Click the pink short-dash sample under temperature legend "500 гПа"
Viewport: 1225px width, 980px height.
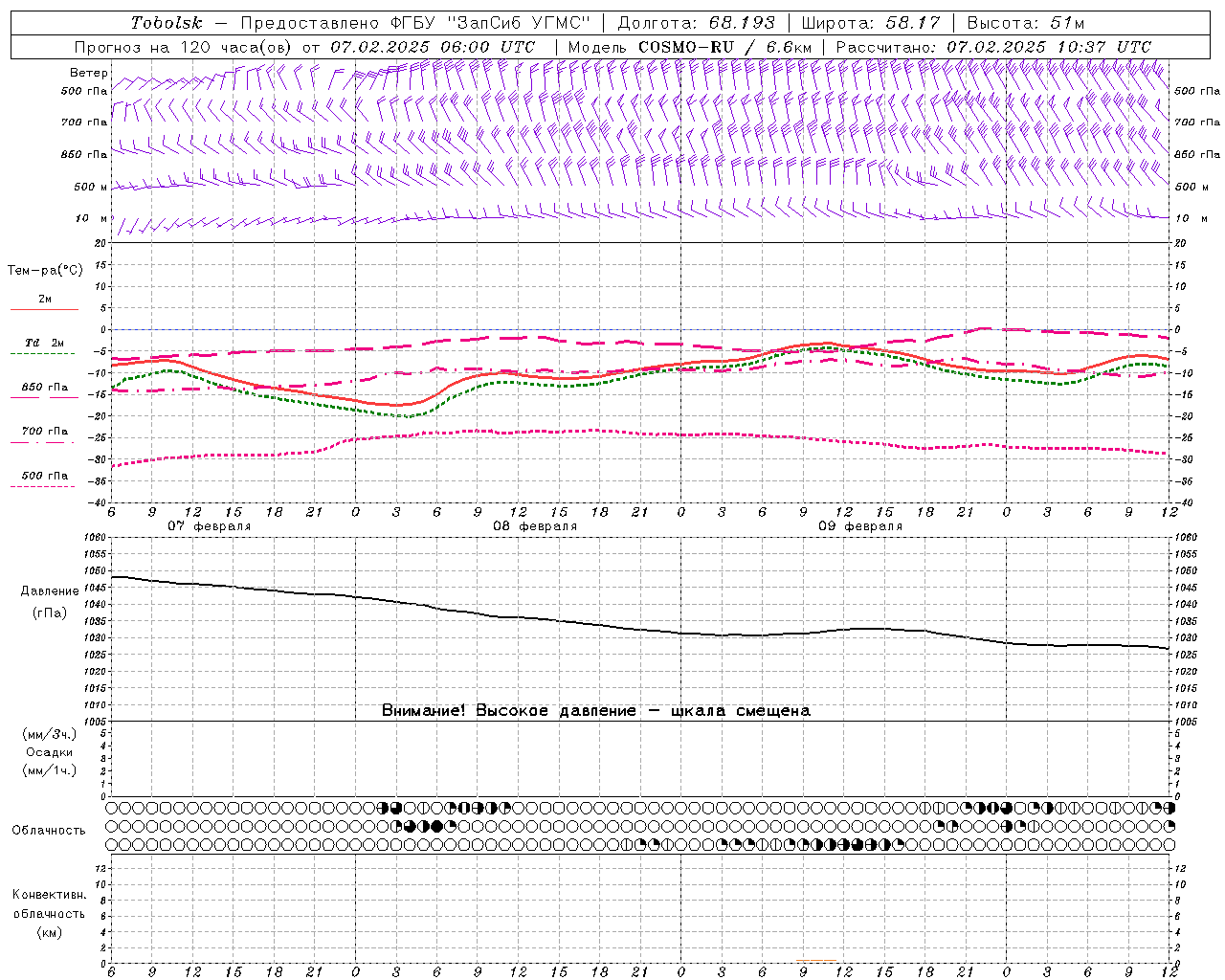click(43, 486)
